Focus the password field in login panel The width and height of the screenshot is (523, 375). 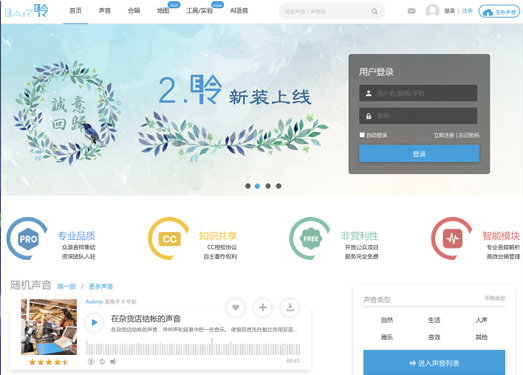coord(418,116)
